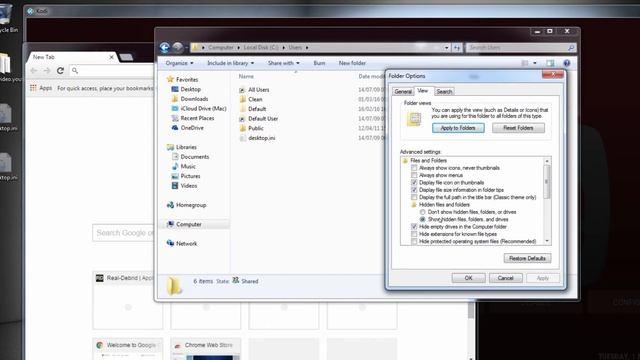Click the change view icon in Explorer toolbar
The height and width of the screenshot is (360, 640).
coord(525,63)
